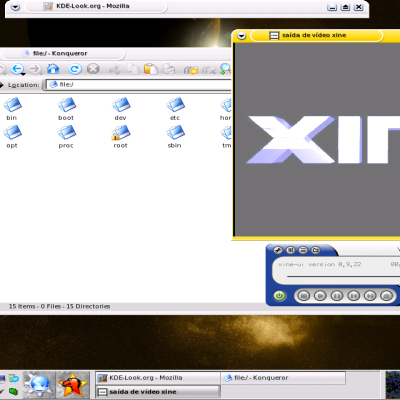Click the file:/ location input field

point(139,85)
